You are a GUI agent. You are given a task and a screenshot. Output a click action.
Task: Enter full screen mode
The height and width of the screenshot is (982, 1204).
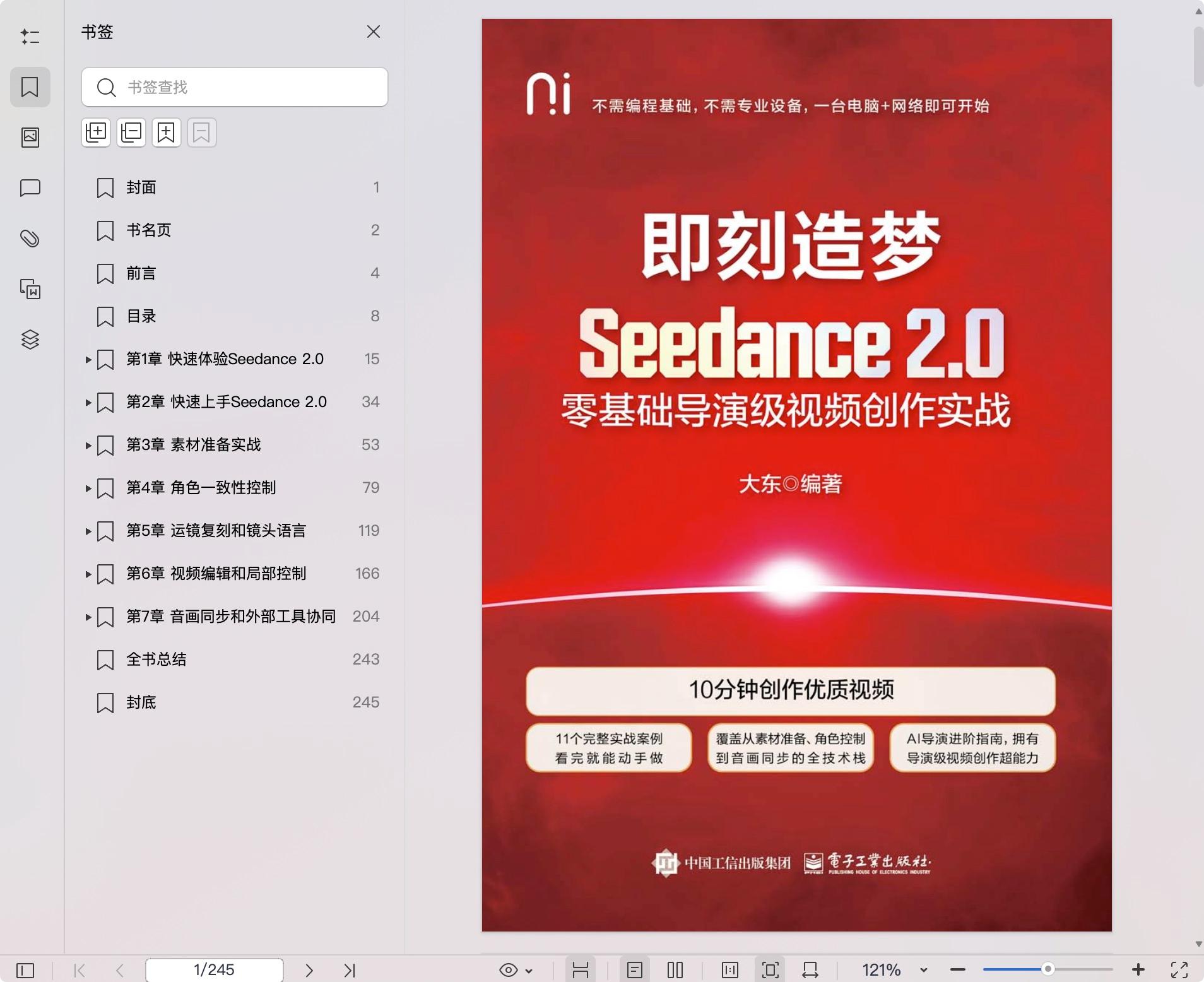[1179, 970]
